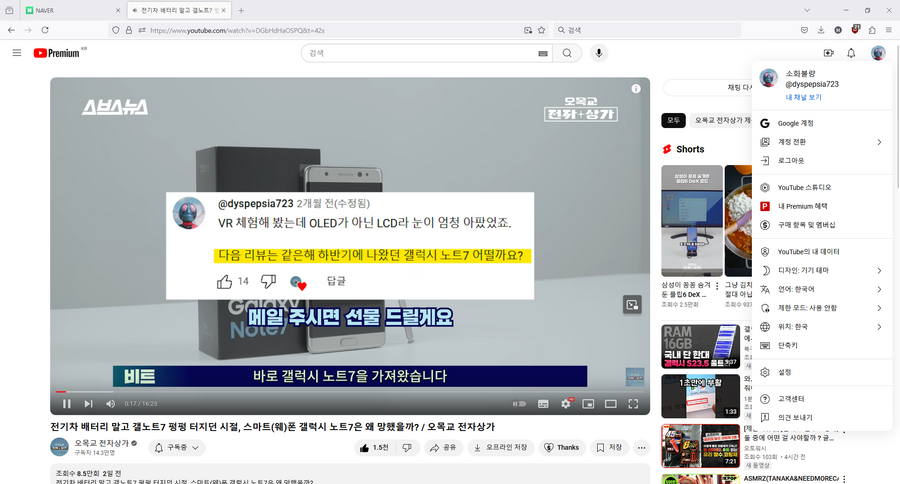Image resolution: width=900 pixels, height=484 pixels.
Task: Reload the page in browser toolbar
Action: tap(45, 30)
